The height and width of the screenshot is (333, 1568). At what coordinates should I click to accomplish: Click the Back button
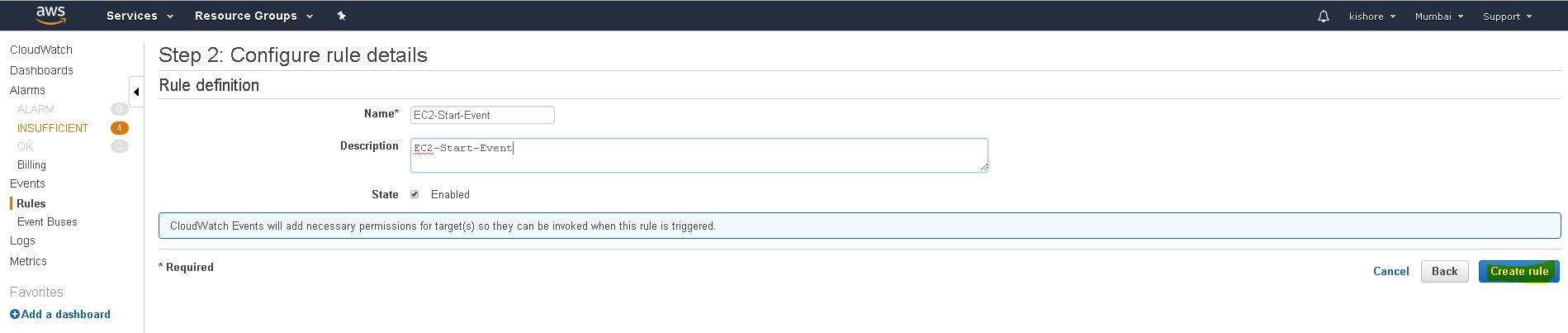click(1444, 271)
